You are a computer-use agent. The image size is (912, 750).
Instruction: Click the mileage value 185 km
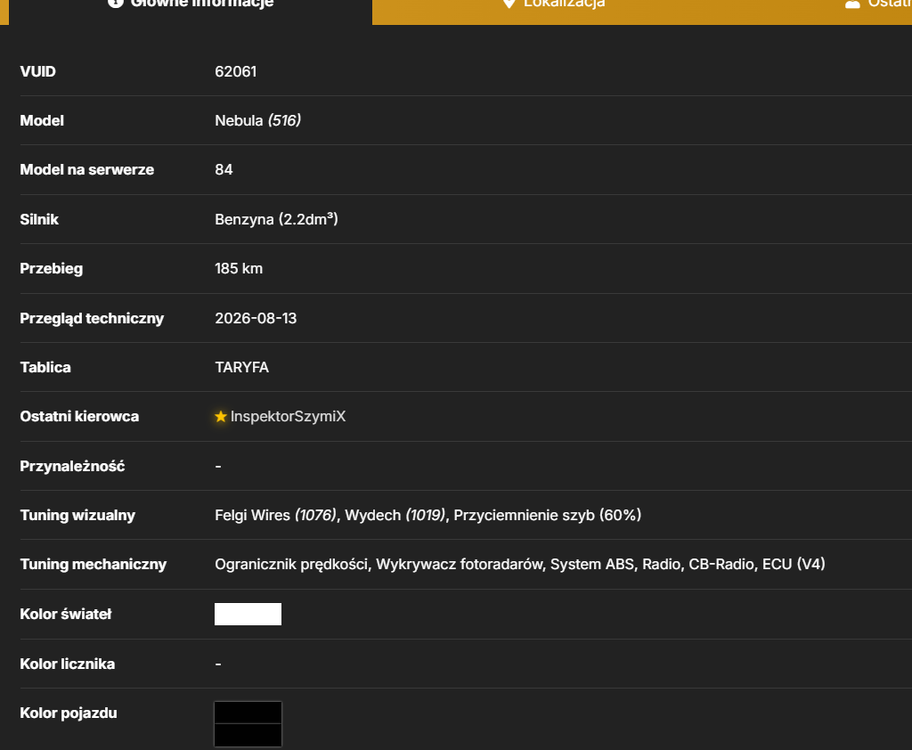coord(238,269)
